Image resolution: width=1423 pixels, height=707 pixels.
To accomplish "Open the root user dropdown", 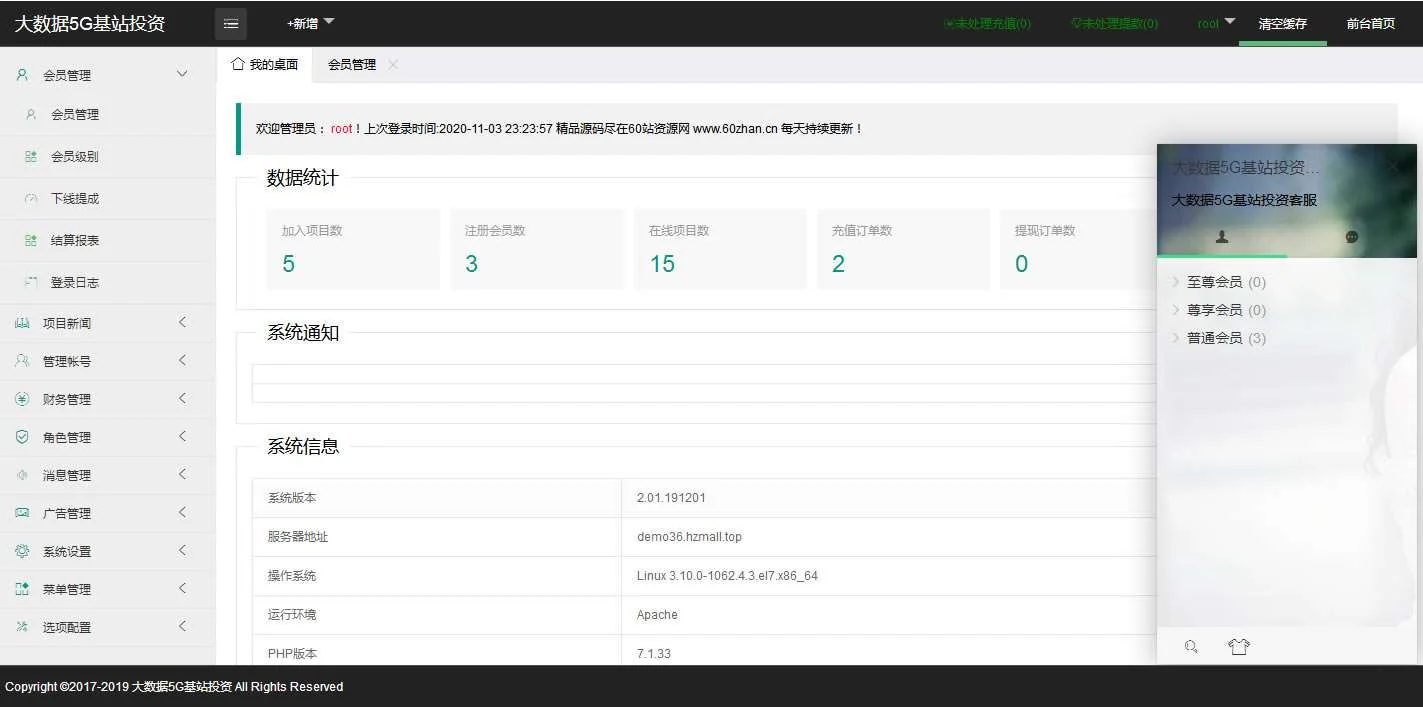I will (1216, 23).
